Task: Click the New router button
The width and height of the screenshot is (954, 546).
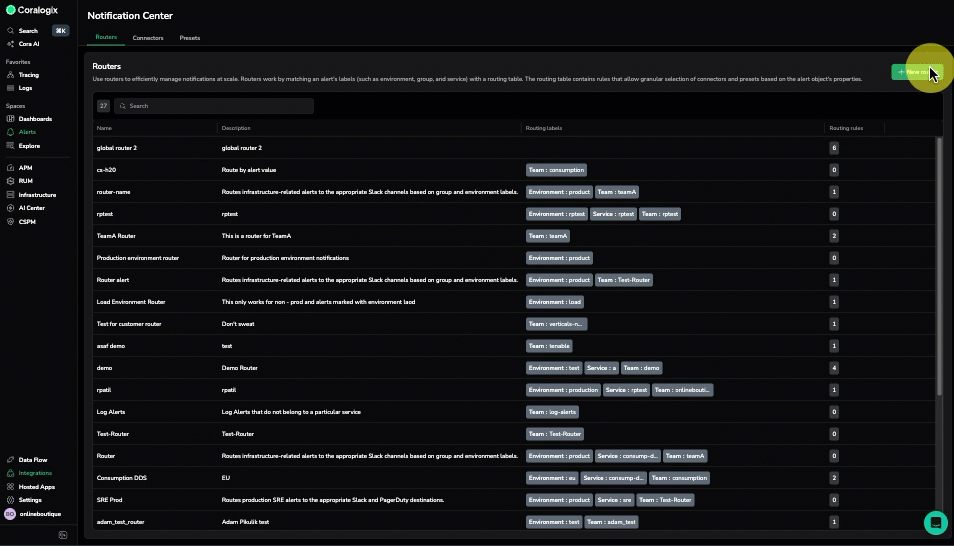Action: 917,72
